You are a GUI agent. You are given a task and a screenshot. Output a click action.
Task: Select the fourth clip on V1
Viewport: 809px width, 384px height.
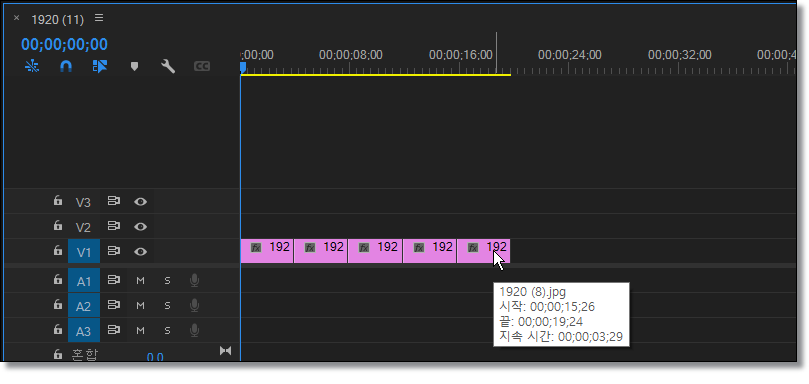pyautogui.click(x=429, y=251)
